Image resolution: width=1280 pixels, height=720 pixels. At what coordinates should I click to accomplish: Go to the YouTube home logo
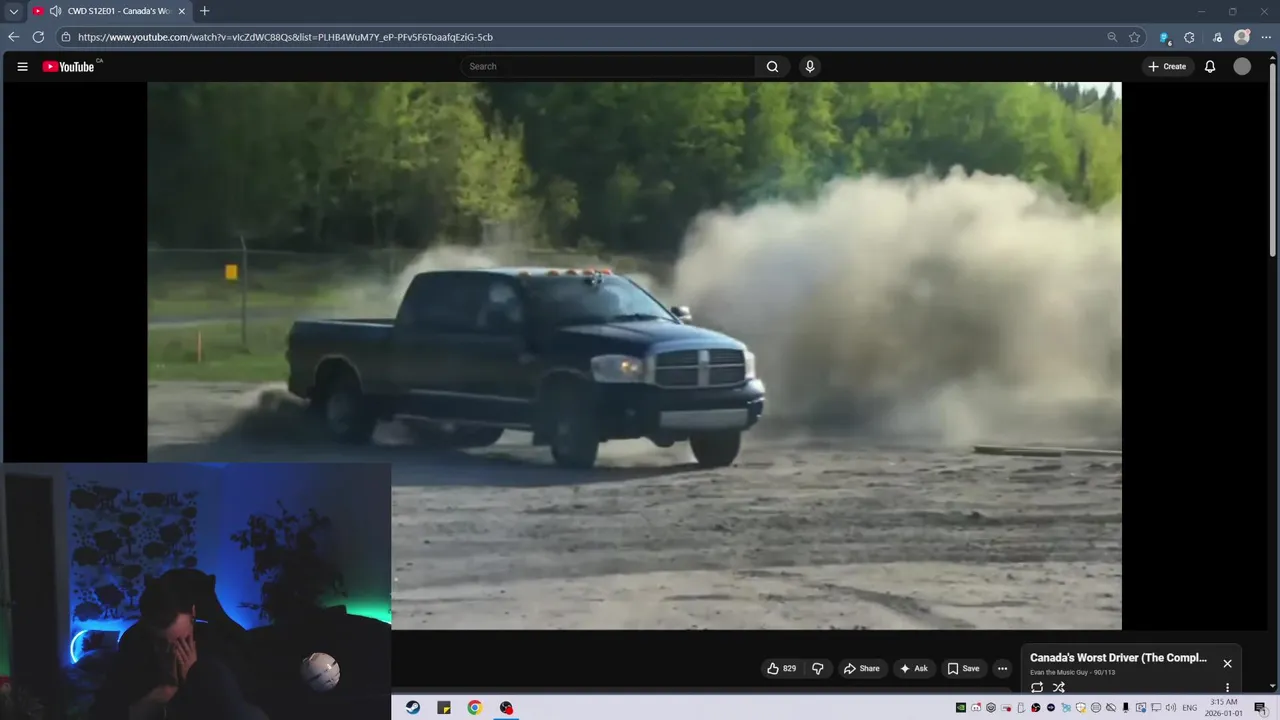(68, 67)
